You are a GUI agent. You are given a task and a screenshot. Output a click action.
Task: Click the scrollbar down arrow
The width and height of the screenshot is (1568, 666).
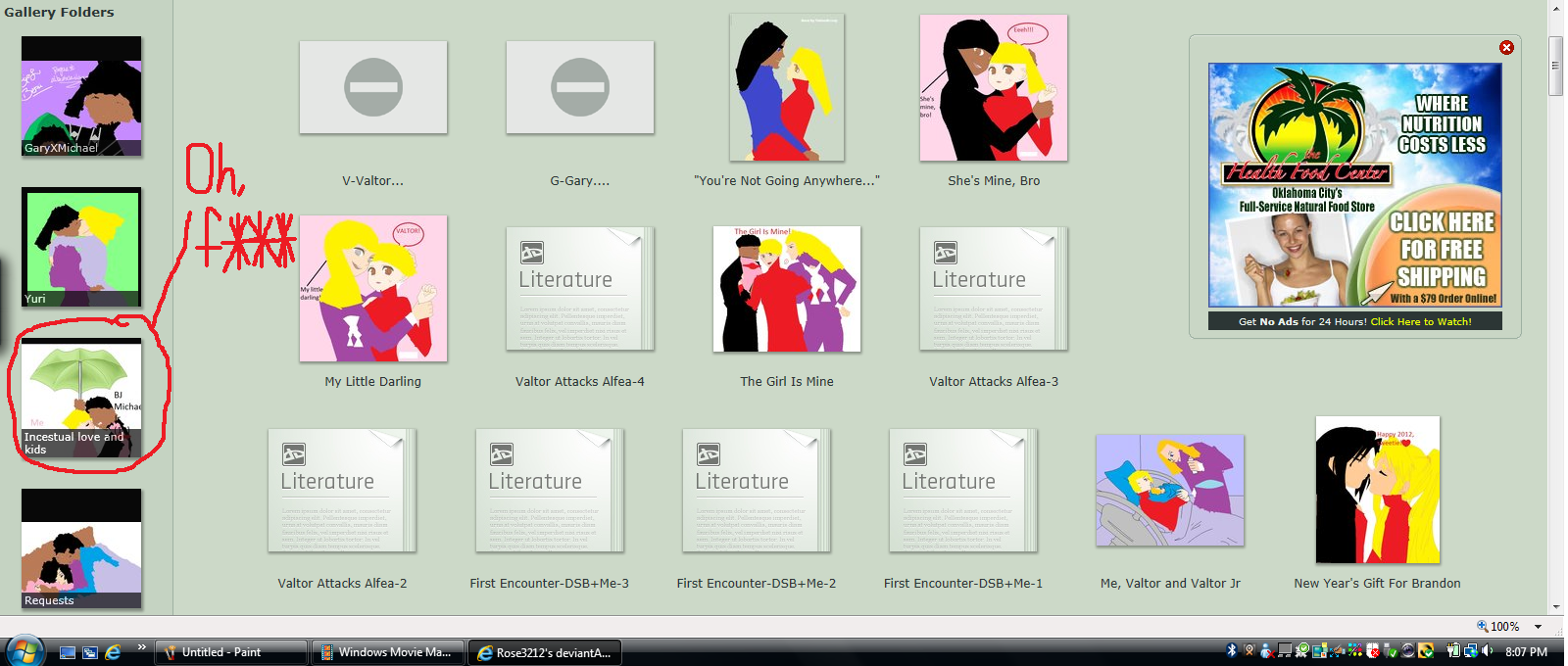(x=1555, y=607)
